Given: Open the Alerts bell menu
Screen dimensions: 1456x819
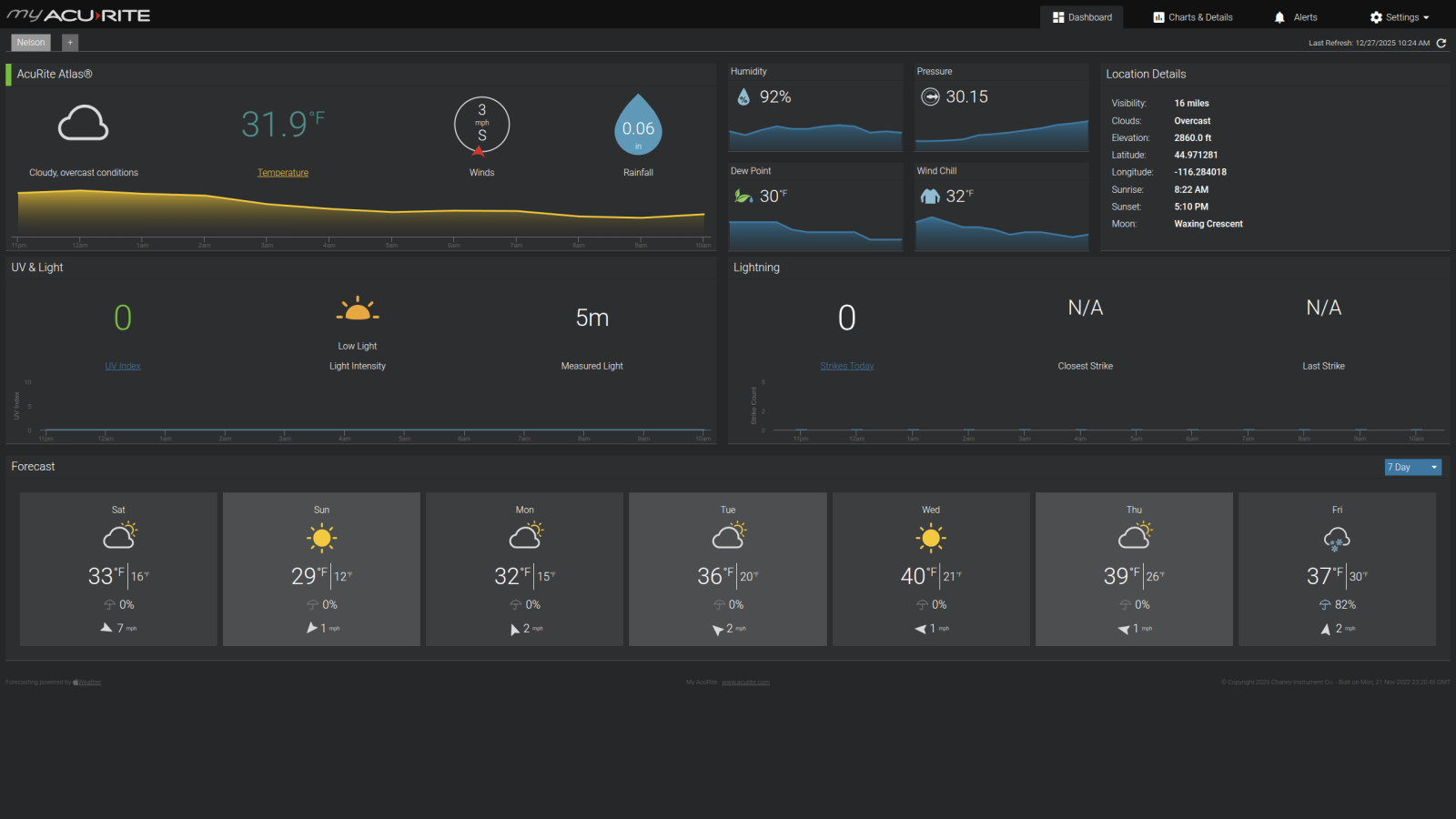Looking at the screenshot, I should click(x=1296, y=17).
